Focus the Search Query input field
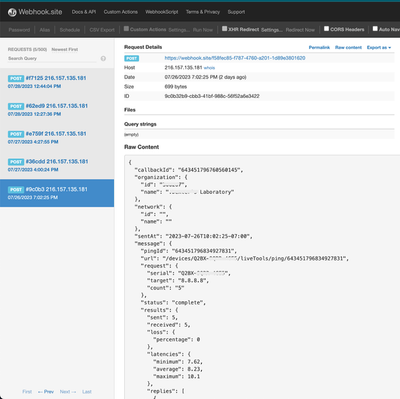Screen dimensions: 400x399 pos(52,59)
